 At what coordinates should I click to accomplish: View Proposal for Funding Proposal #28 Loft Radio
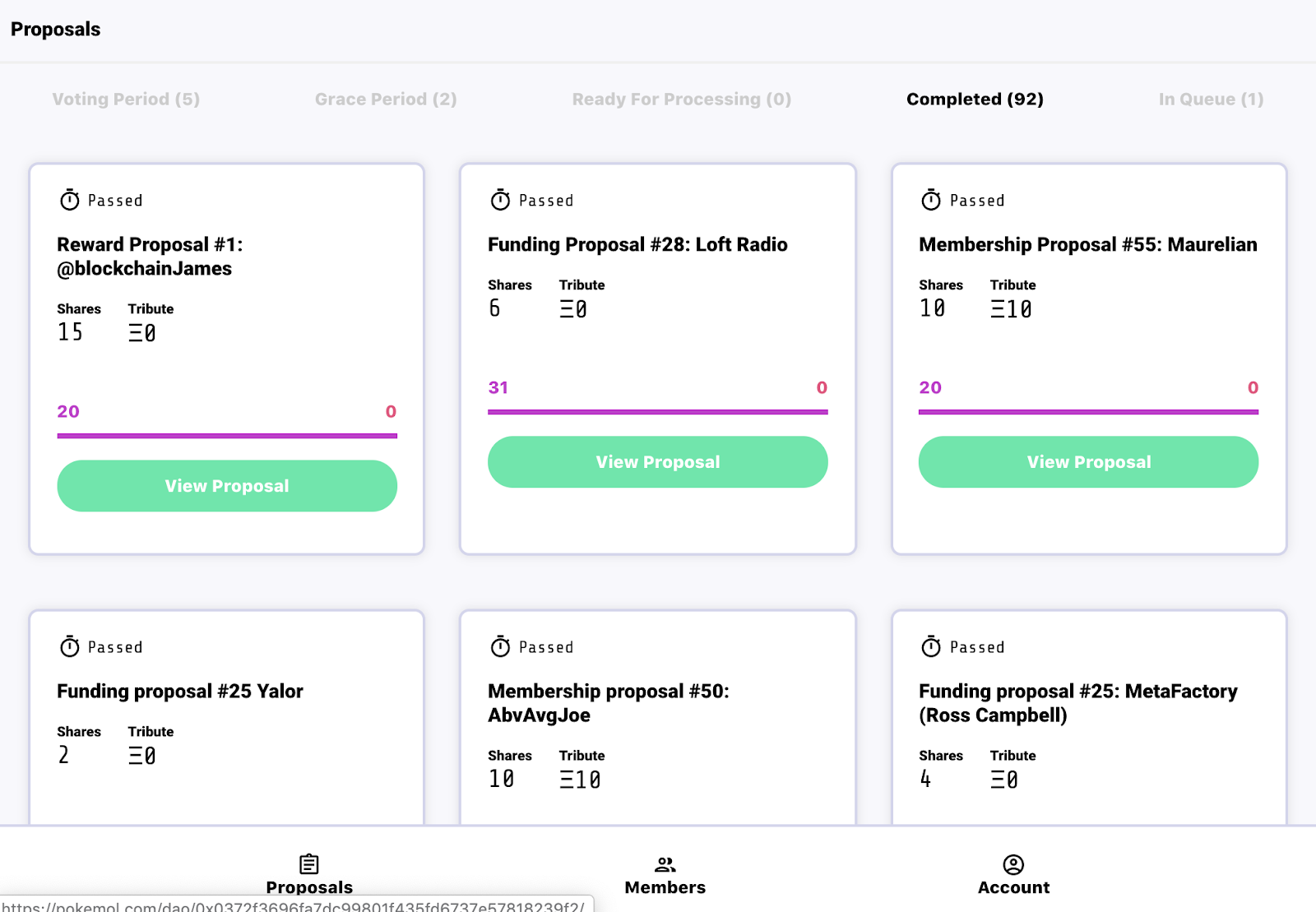coord(657,462)
